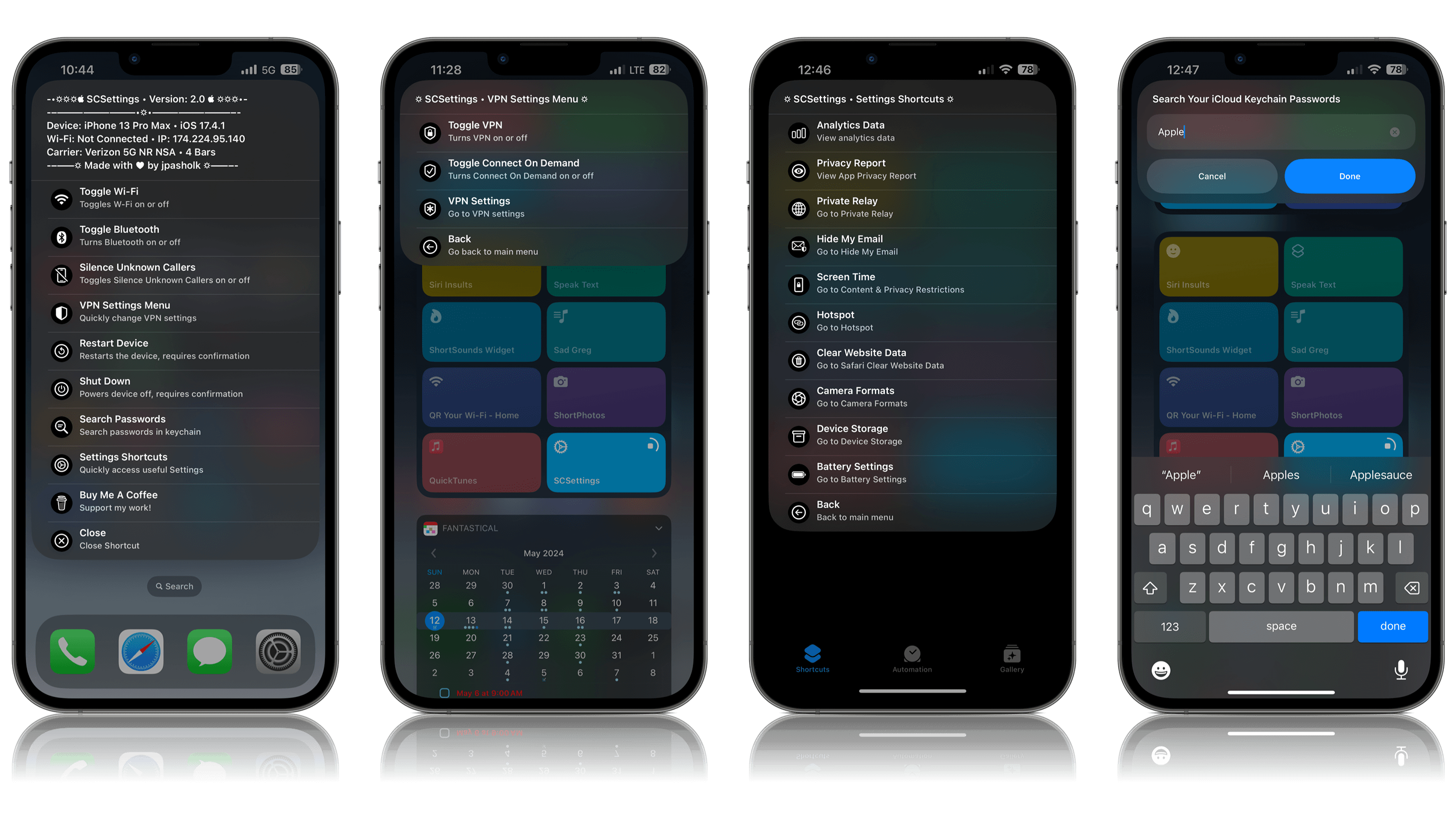Tap Cancel button in password search

(1212, 176)
